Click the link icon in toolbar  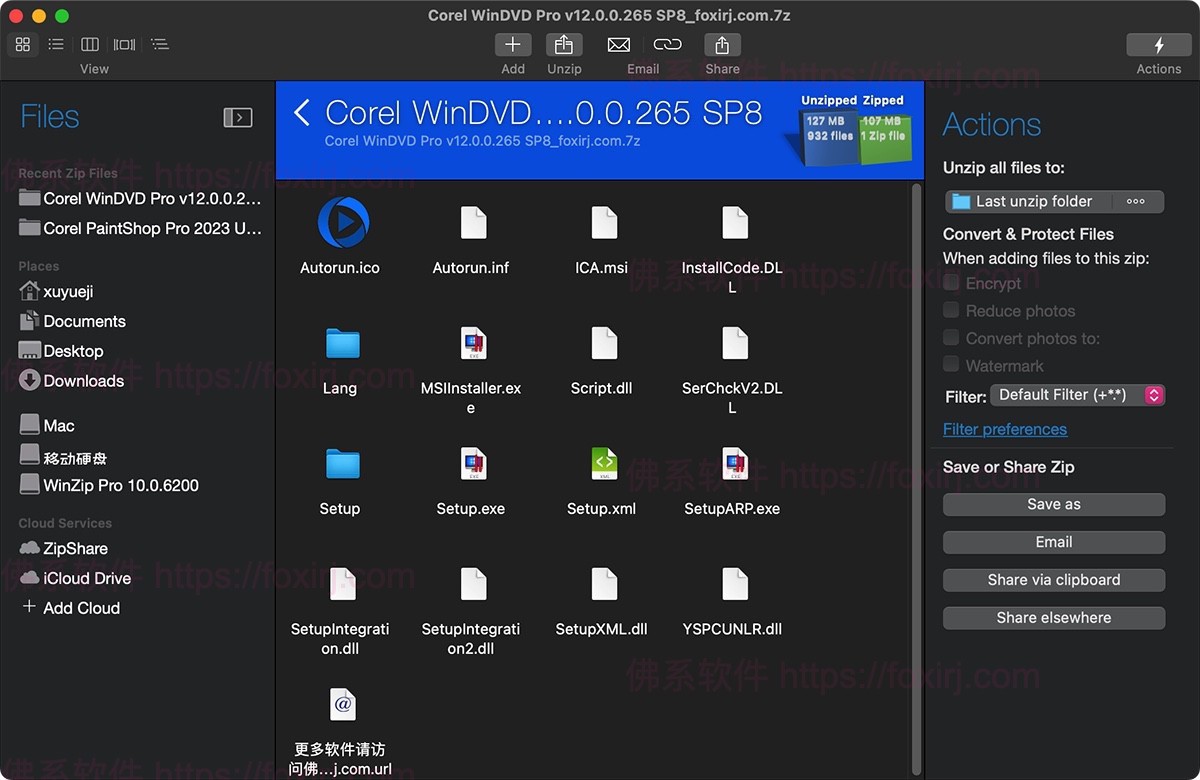pyautogui.click(x=667, y=45)
